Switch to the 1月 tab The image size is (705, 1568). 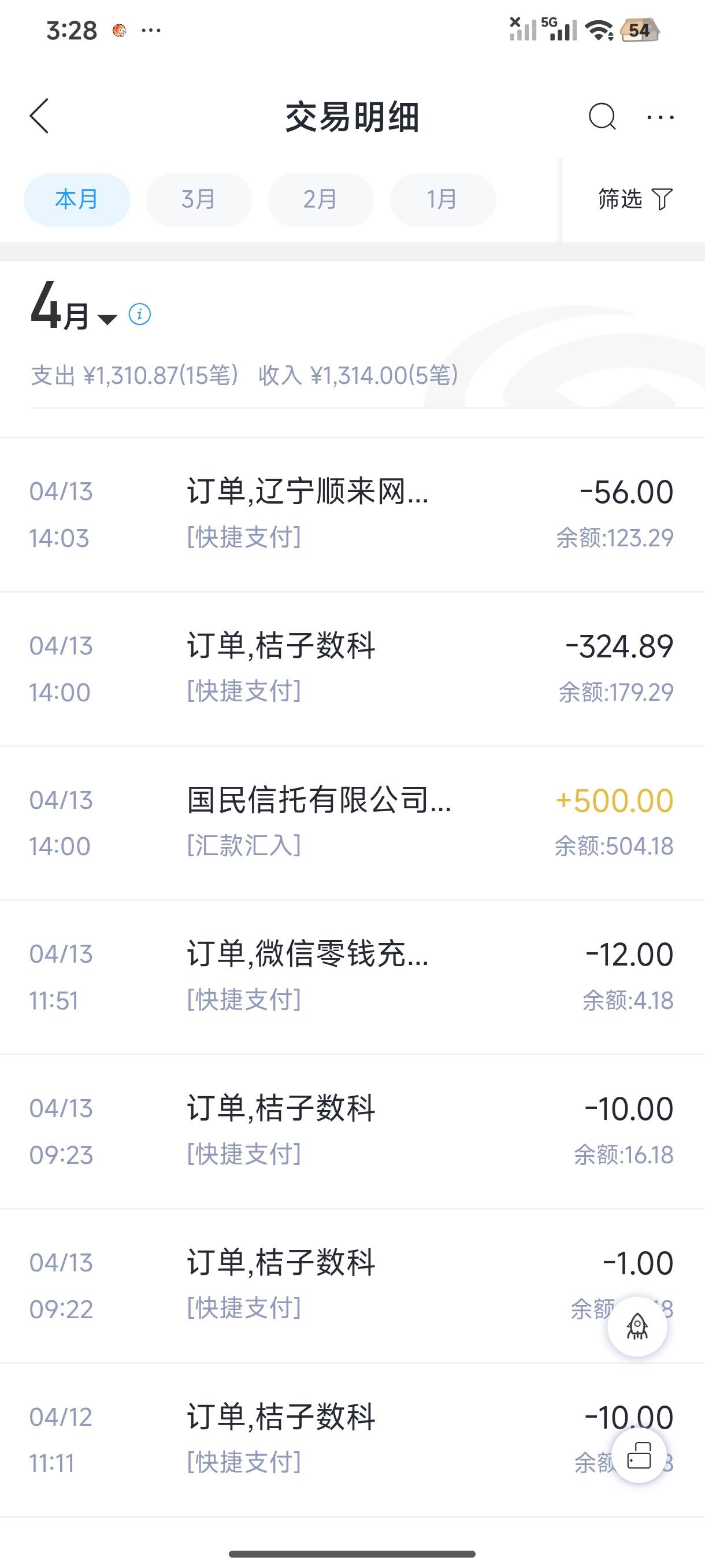point(442,199)
